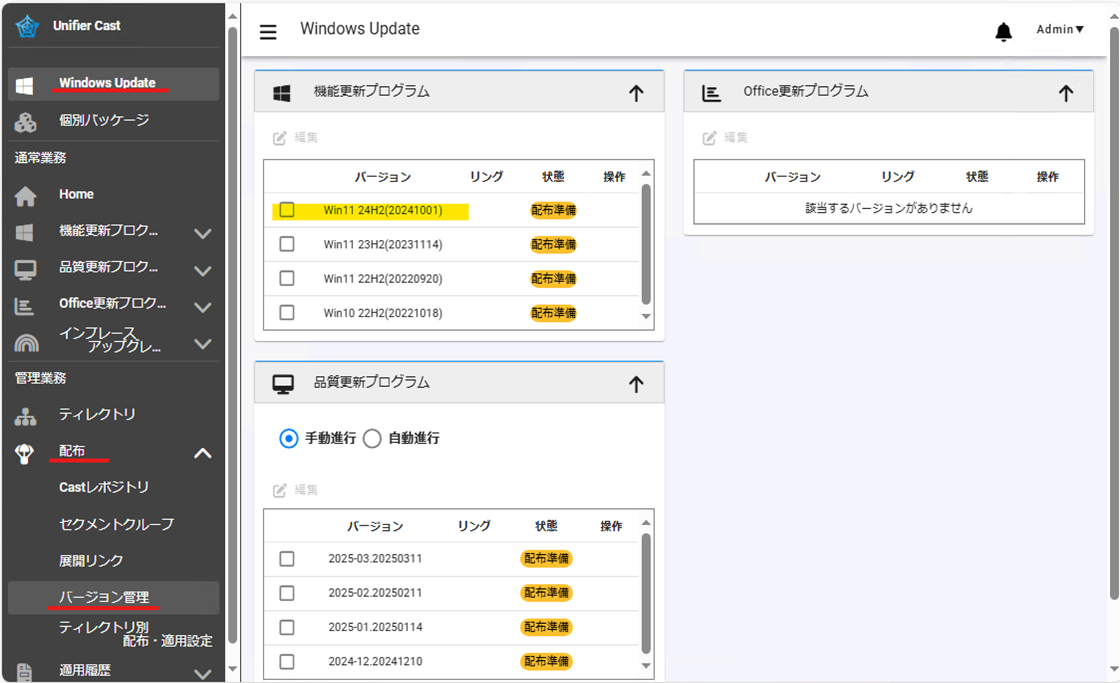The height and width of the screenshot is (683, 1120).
Task: Check the Win11 22H2(20220920) checkbox
Action: pos(287,279)
